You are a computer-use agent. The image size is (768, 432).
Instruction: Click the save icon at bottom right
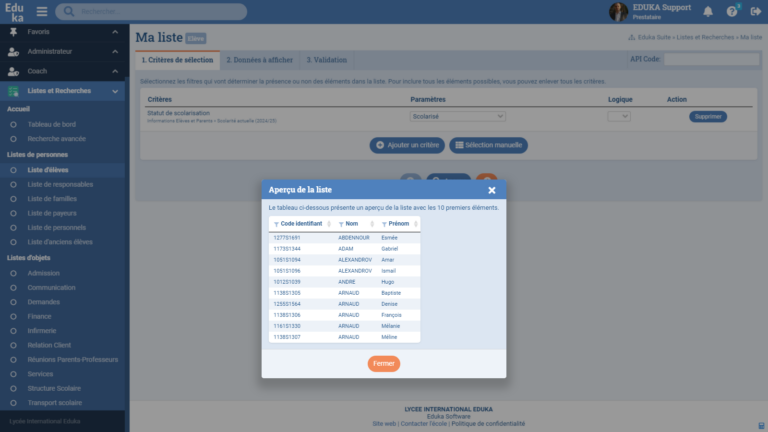coord(761,426)
